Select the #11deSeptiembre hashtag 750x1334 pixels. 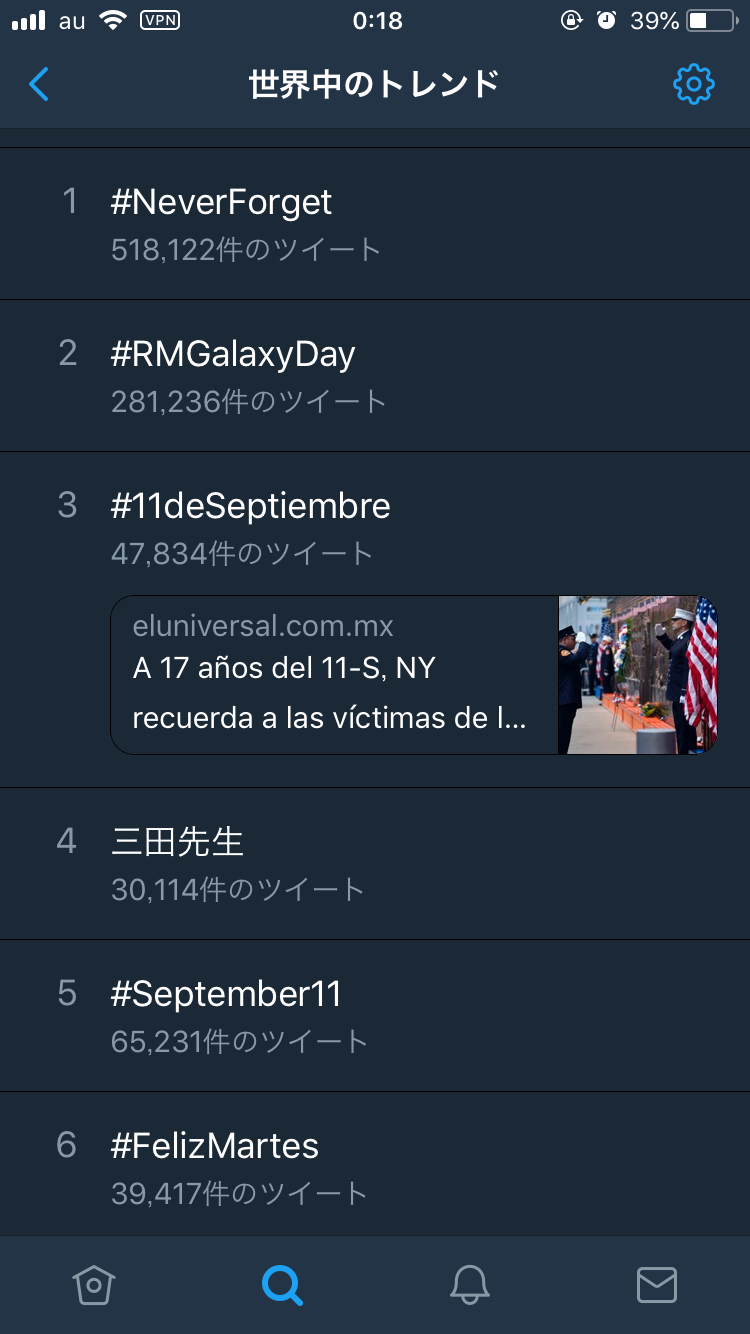(250, 506)
